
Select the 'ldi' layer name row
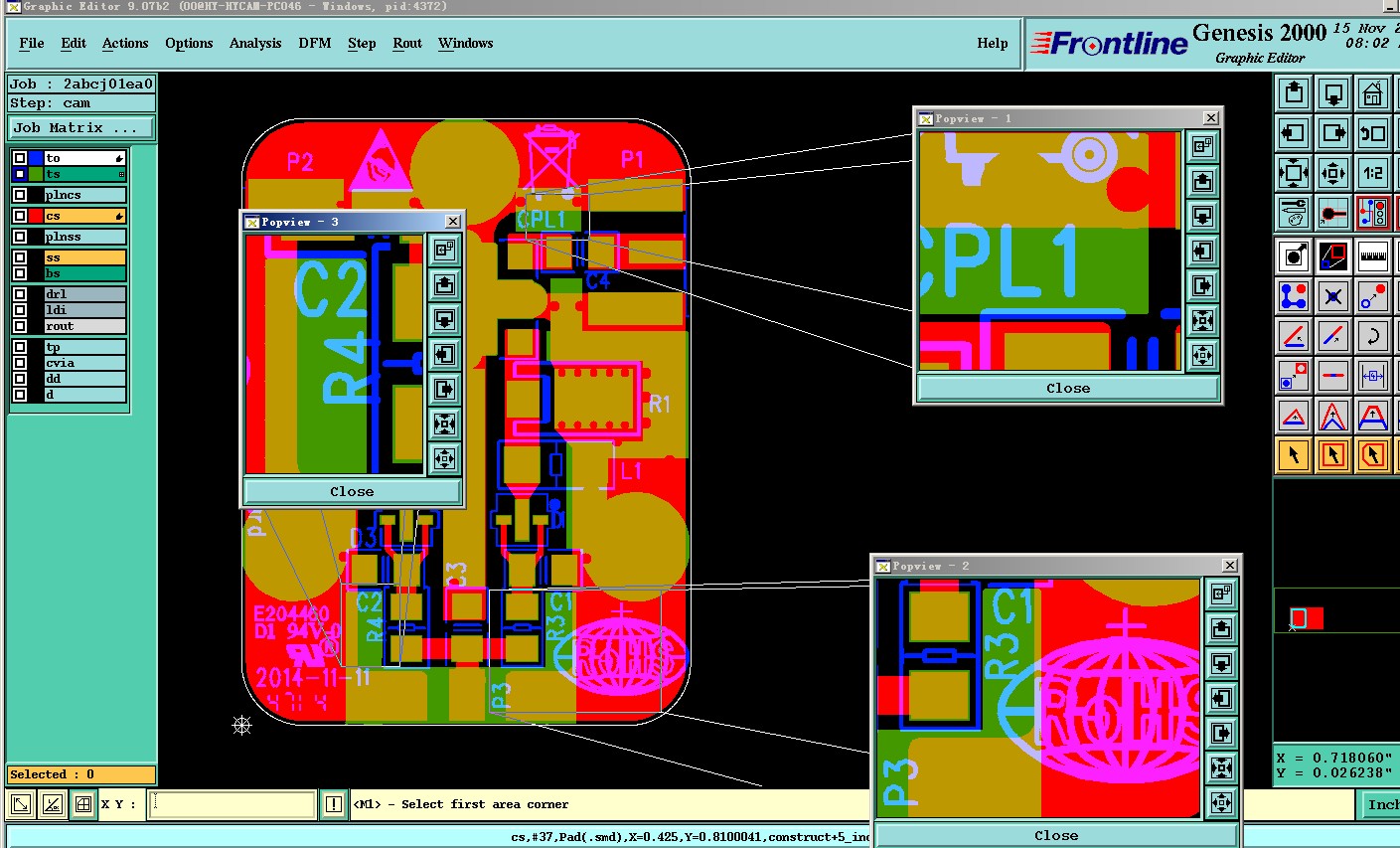point(84,310)
